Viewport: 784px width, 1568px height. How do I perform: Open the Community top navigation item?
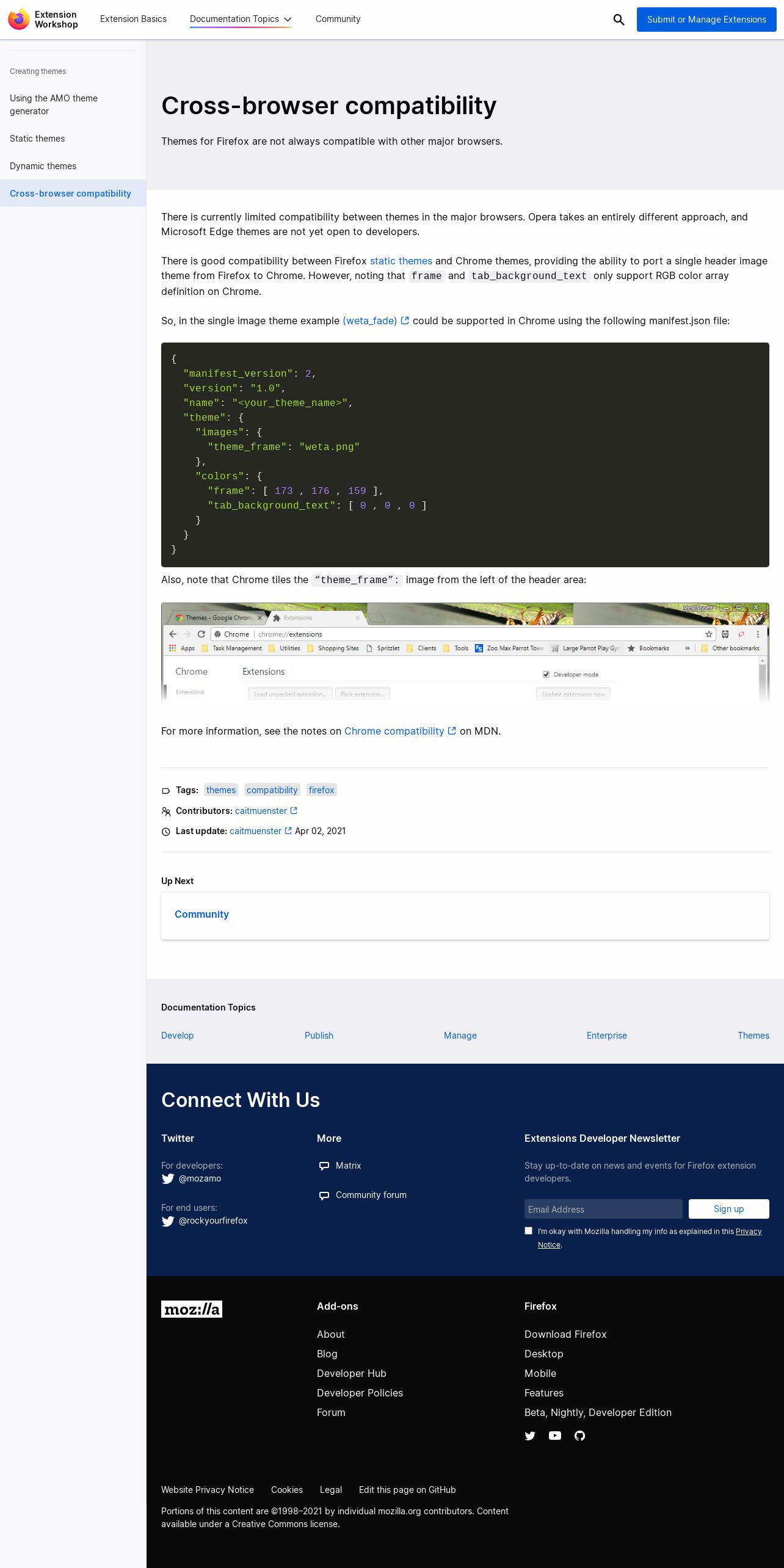(338, 19)
